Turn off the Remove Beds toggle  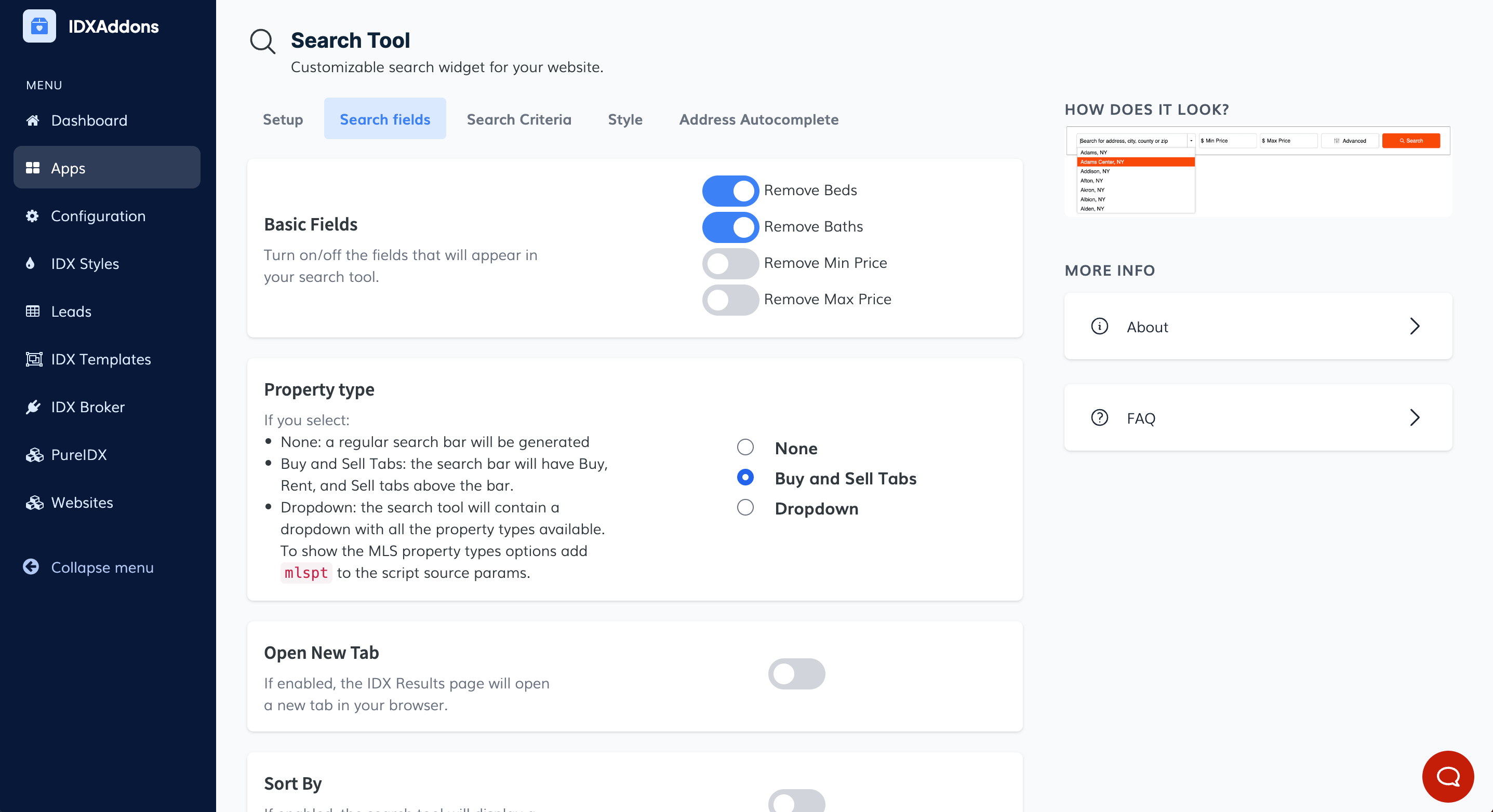point(730,191)
